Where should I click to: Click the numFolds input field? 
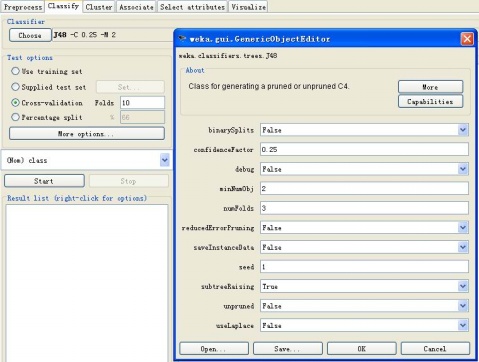[x=364, y=208]
